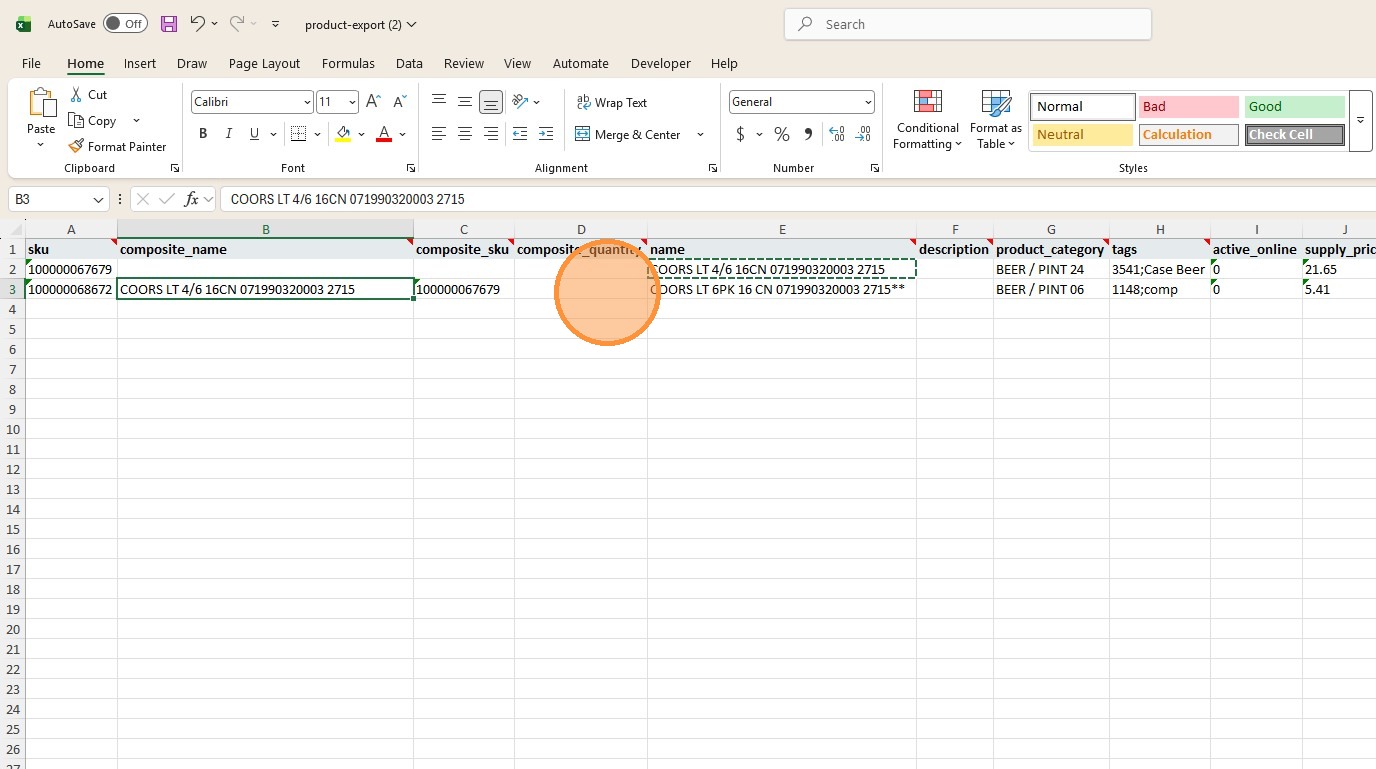Click the Cut scissors icon
1376x769 pixels.
[76, 94]
